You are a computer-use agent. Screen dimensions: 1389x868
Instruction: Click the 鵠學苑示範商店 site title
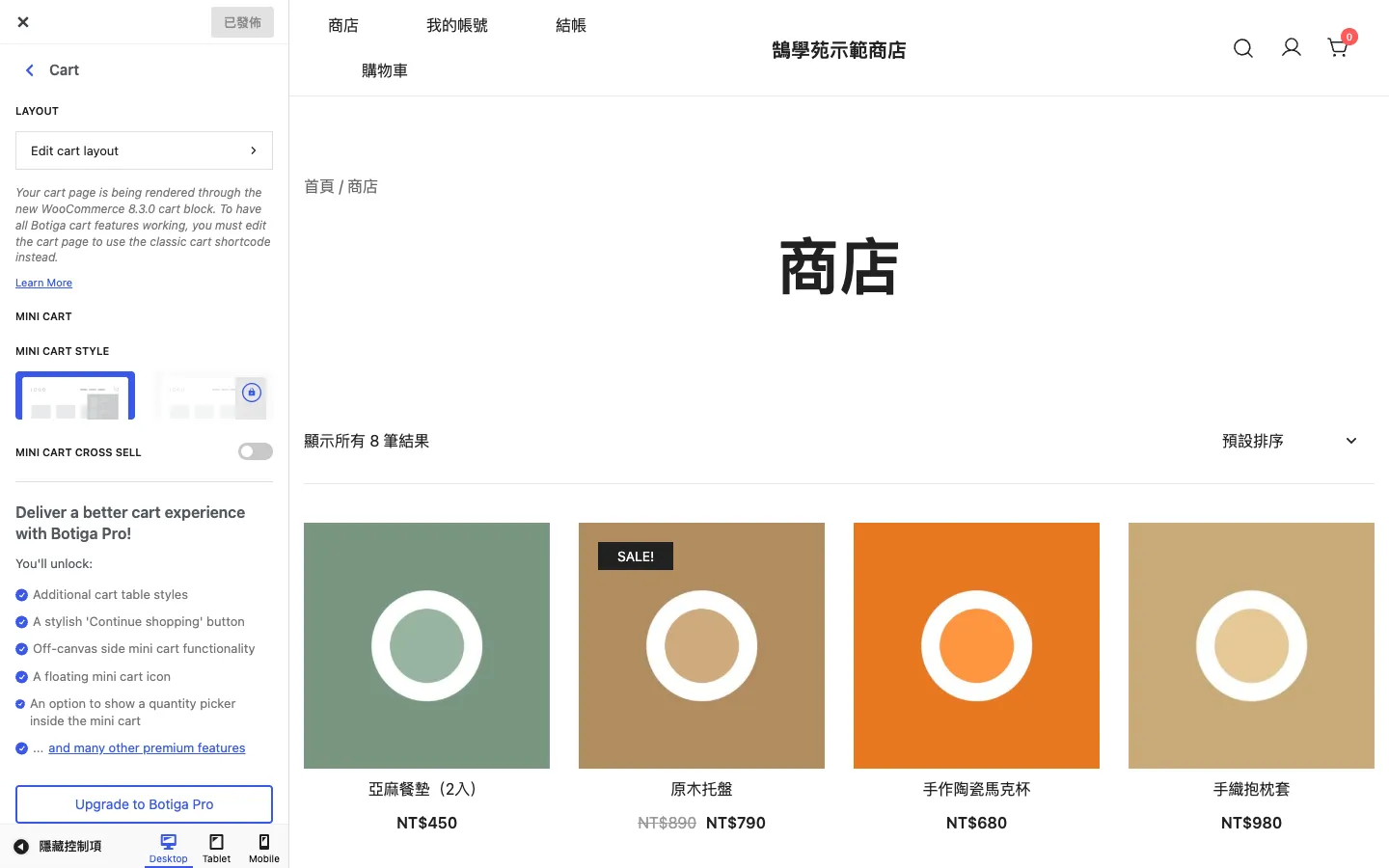coord(839,50)
